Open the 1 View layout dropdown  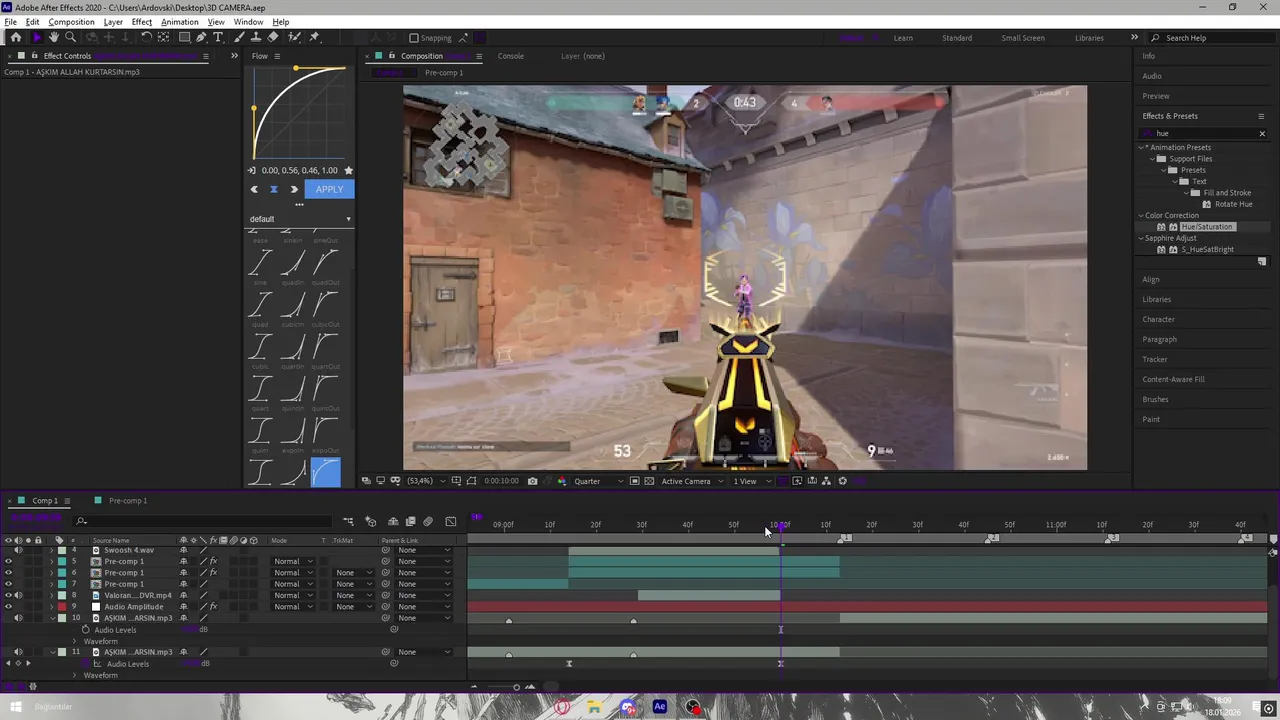pyautogui.click(x=752, y=481)
